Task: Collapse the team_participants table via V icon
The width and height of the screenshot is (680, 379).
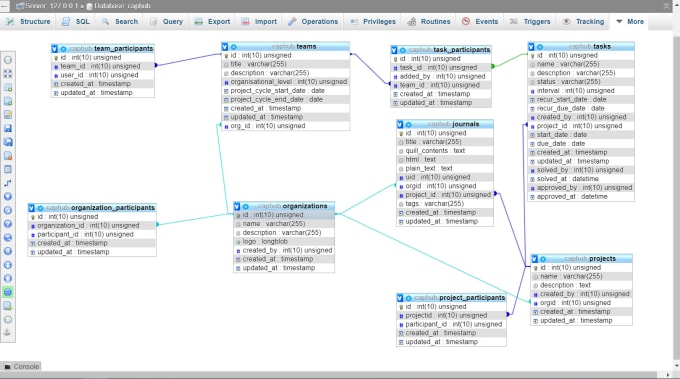Action: (x=55, y=49)
